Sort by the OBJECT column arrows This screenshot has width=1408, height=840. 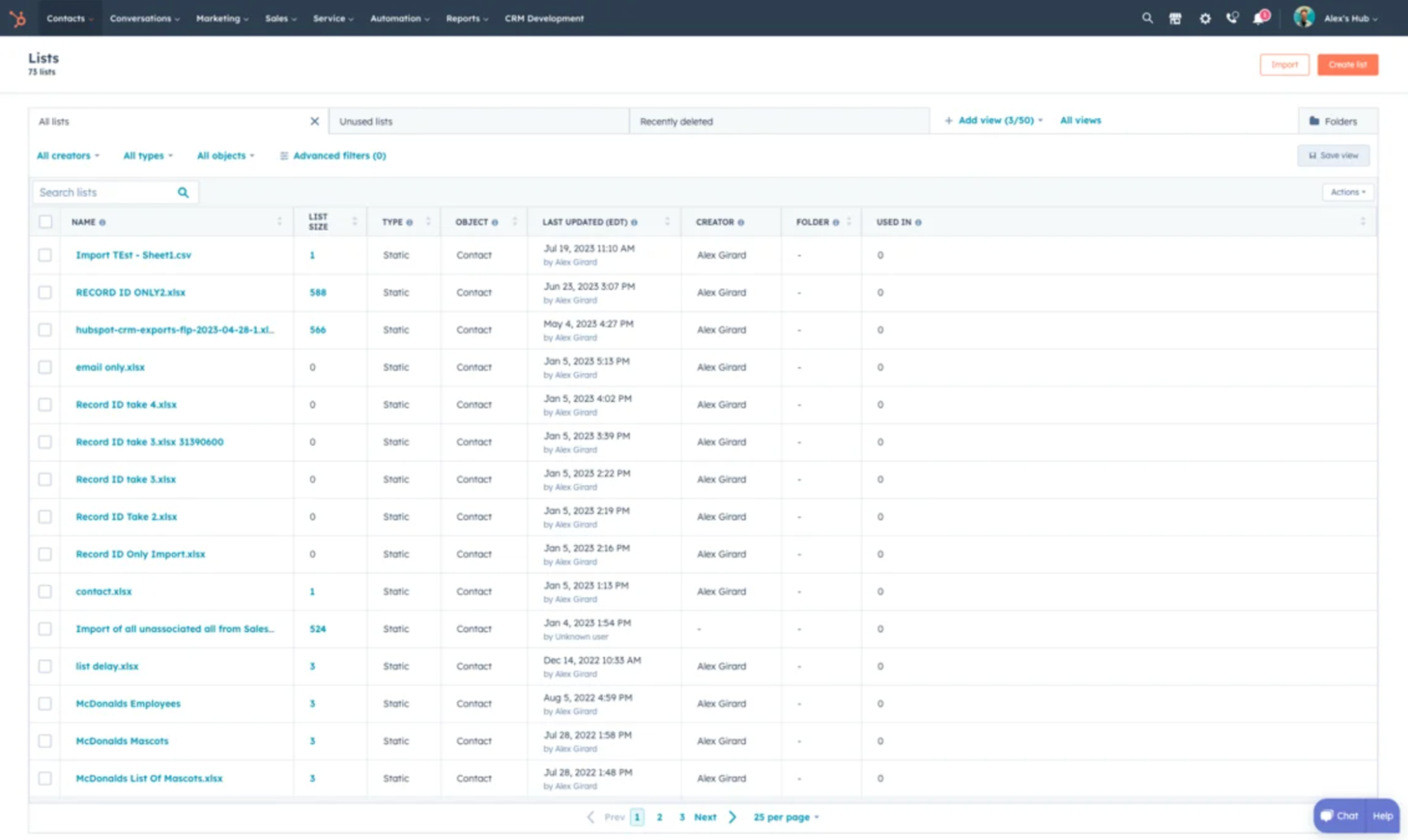(515, 222)
